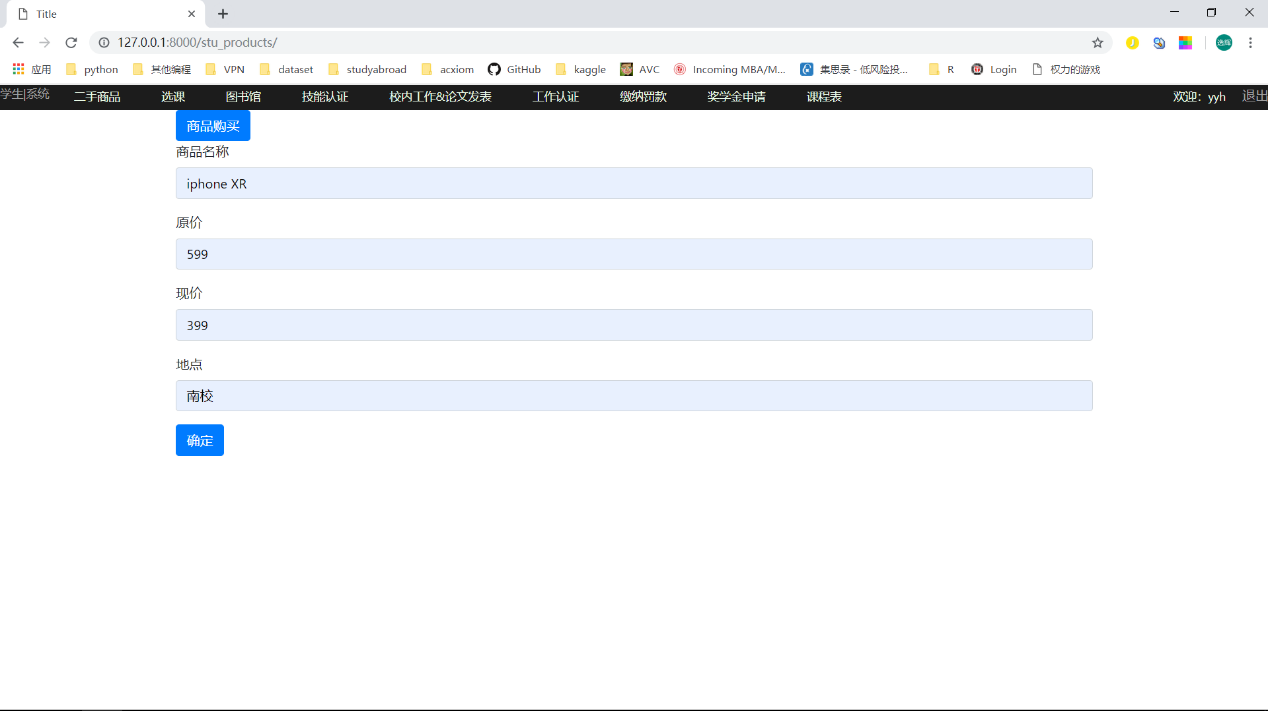Click the green profile avatar icon
Screen dimensions: 1268x711
[1224, 42]
